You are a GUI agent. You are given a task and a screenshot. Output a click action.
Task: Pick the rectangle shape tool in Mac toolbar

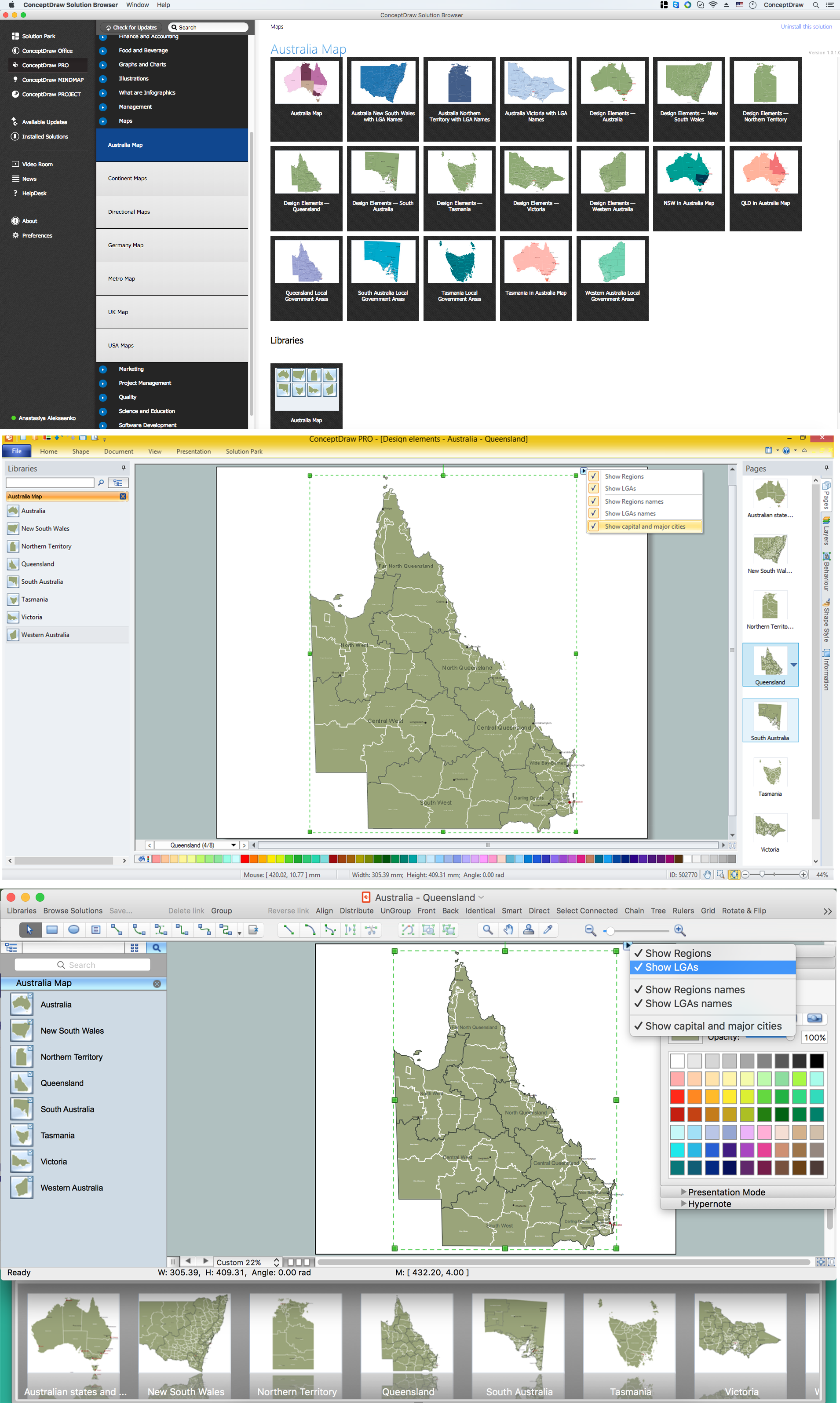click(51, 929)
